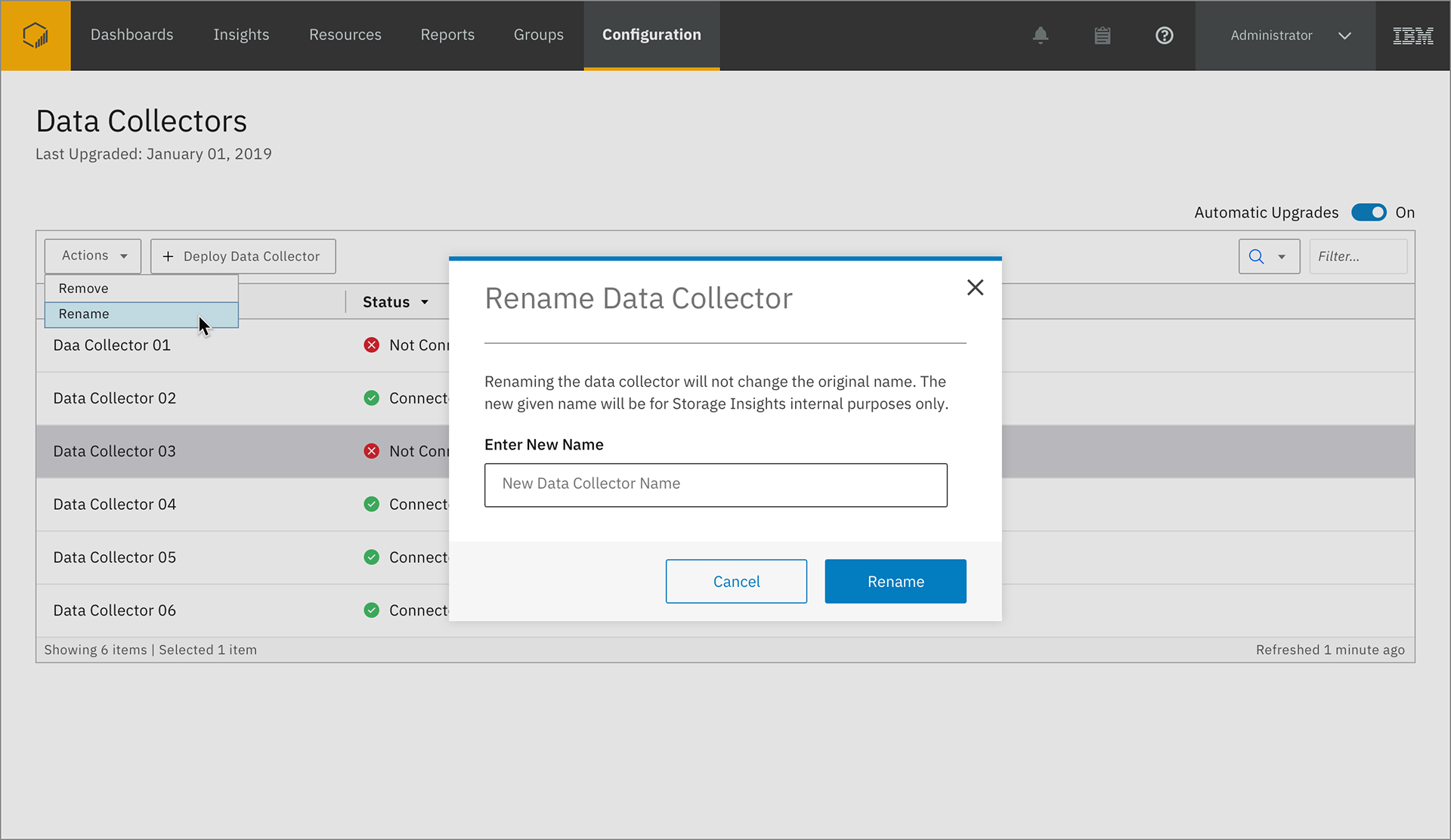
Task: Click the New Data Collector Name field
Action: tap(715, 484)
